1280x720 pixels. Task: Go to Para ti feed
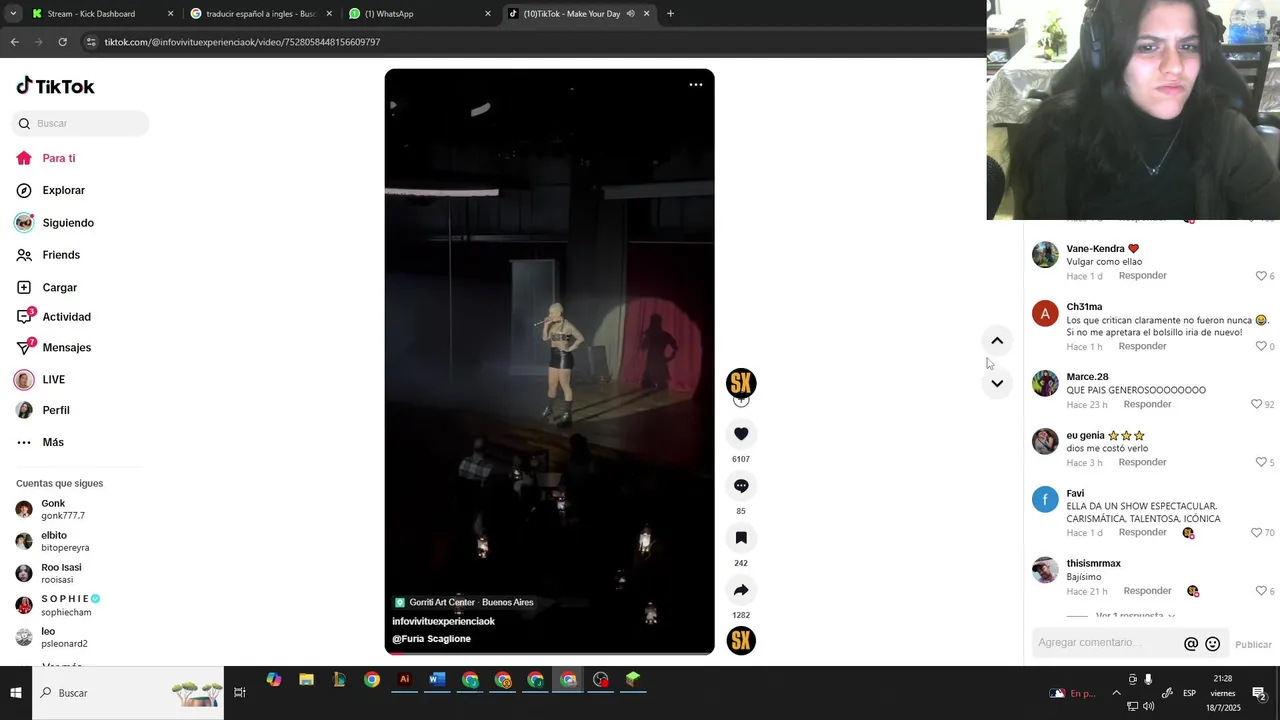[58, 158]
